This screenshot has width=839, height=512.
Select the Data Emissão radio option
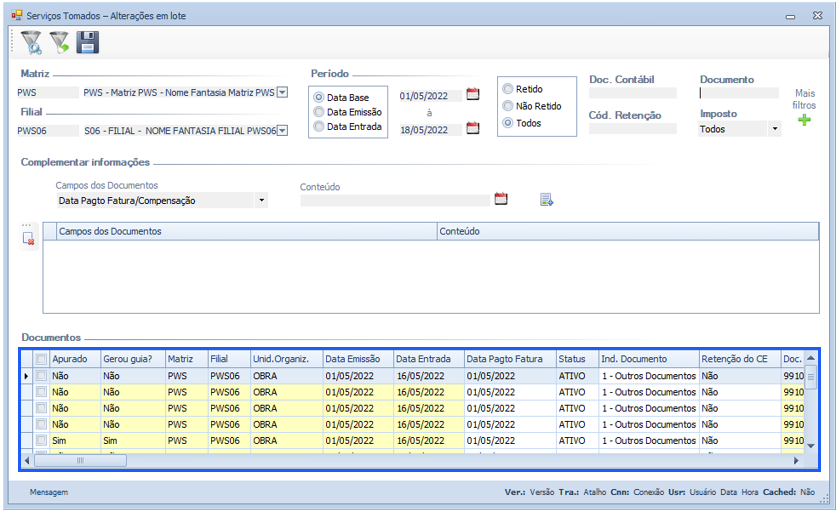pos(319,112)
